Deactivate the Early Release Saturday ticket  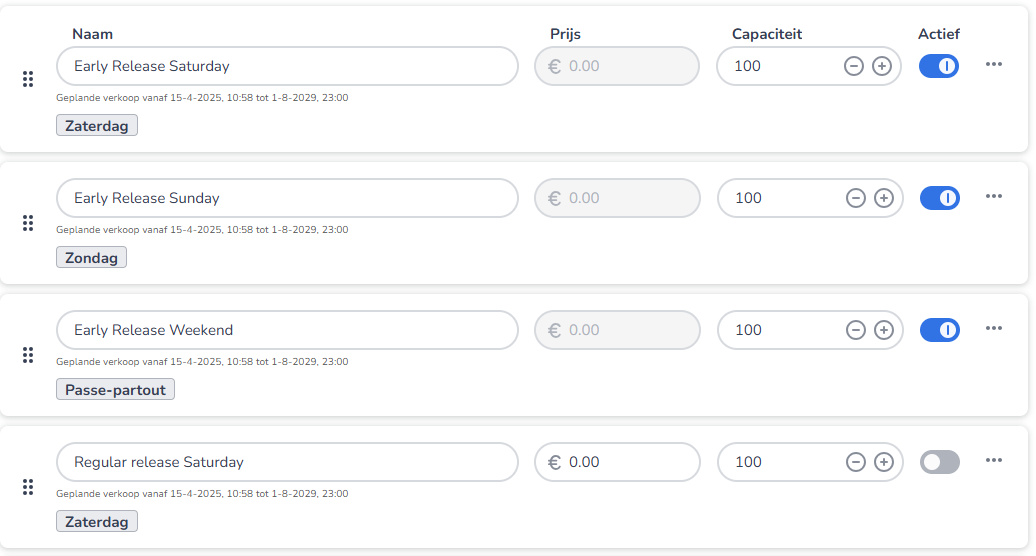tap(938, 66)
